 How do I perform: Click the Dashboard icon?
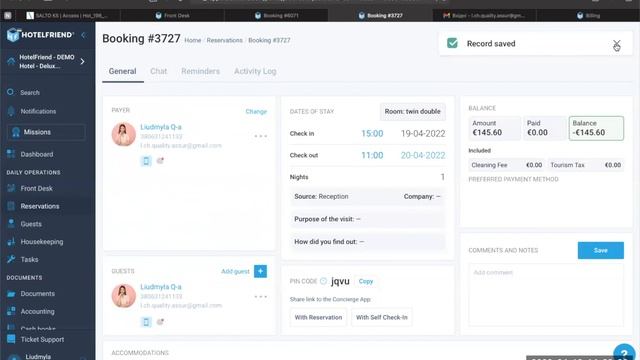(x=11, y=154)
